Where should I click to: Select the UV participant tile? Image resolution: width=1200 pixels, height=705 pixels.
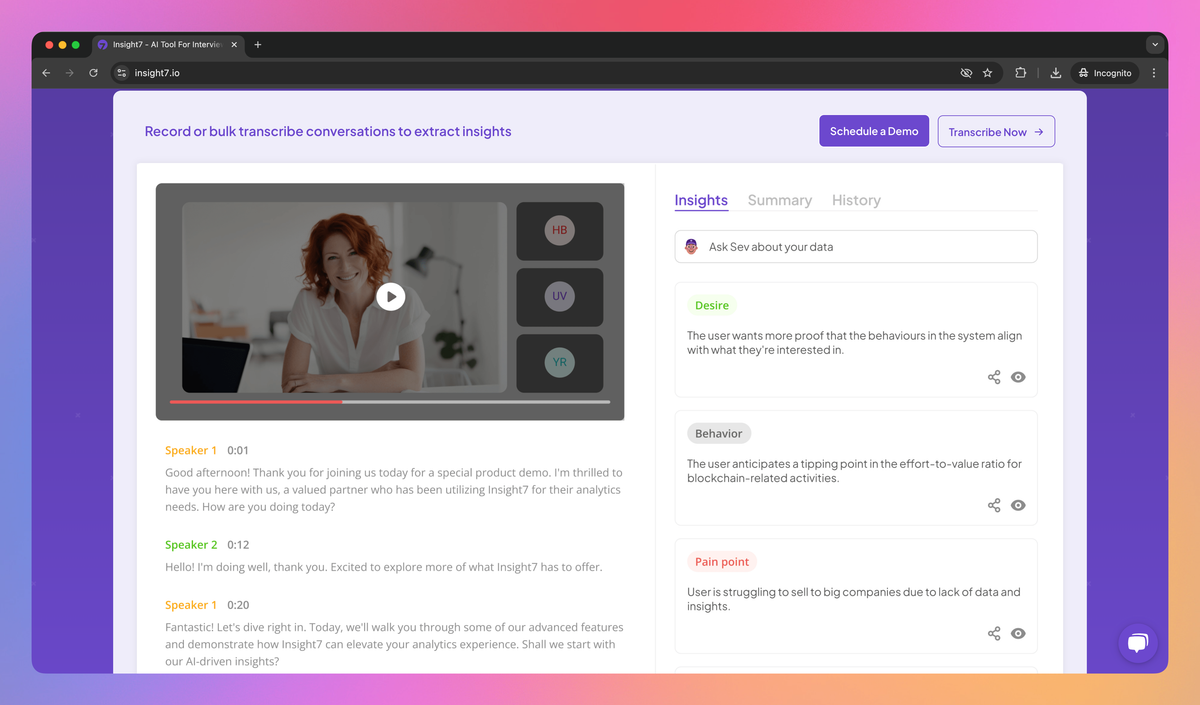[x=560, y=297]
